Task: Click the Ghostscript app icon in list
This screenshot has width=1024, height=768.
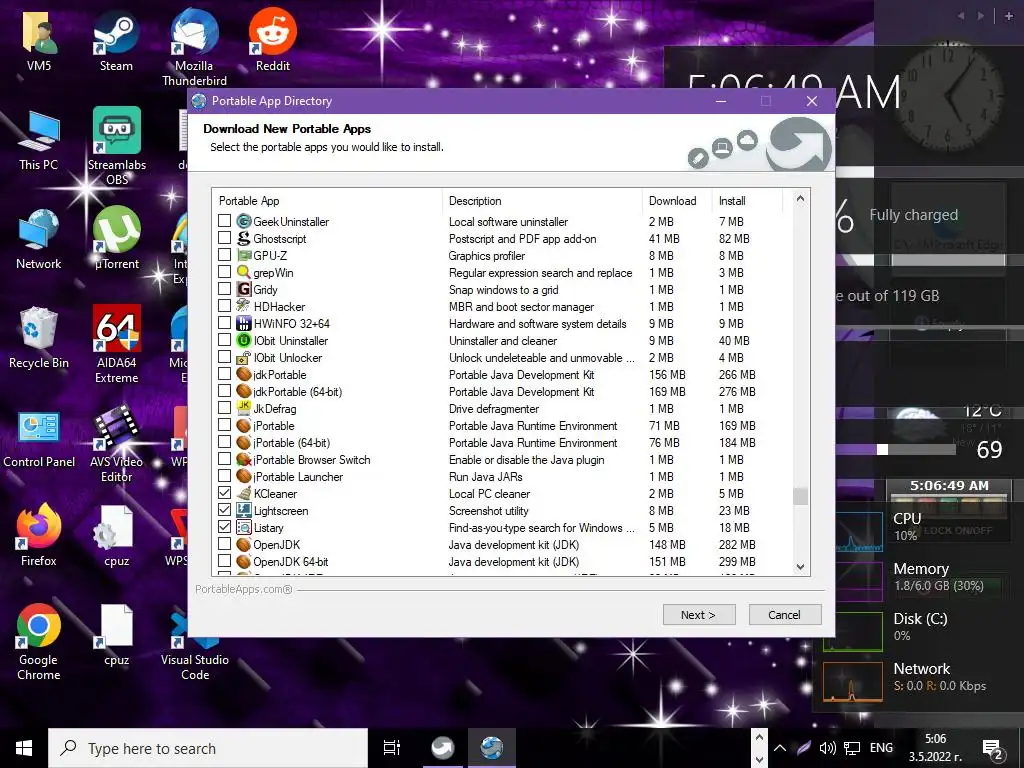Action: (x=244, y=238)
